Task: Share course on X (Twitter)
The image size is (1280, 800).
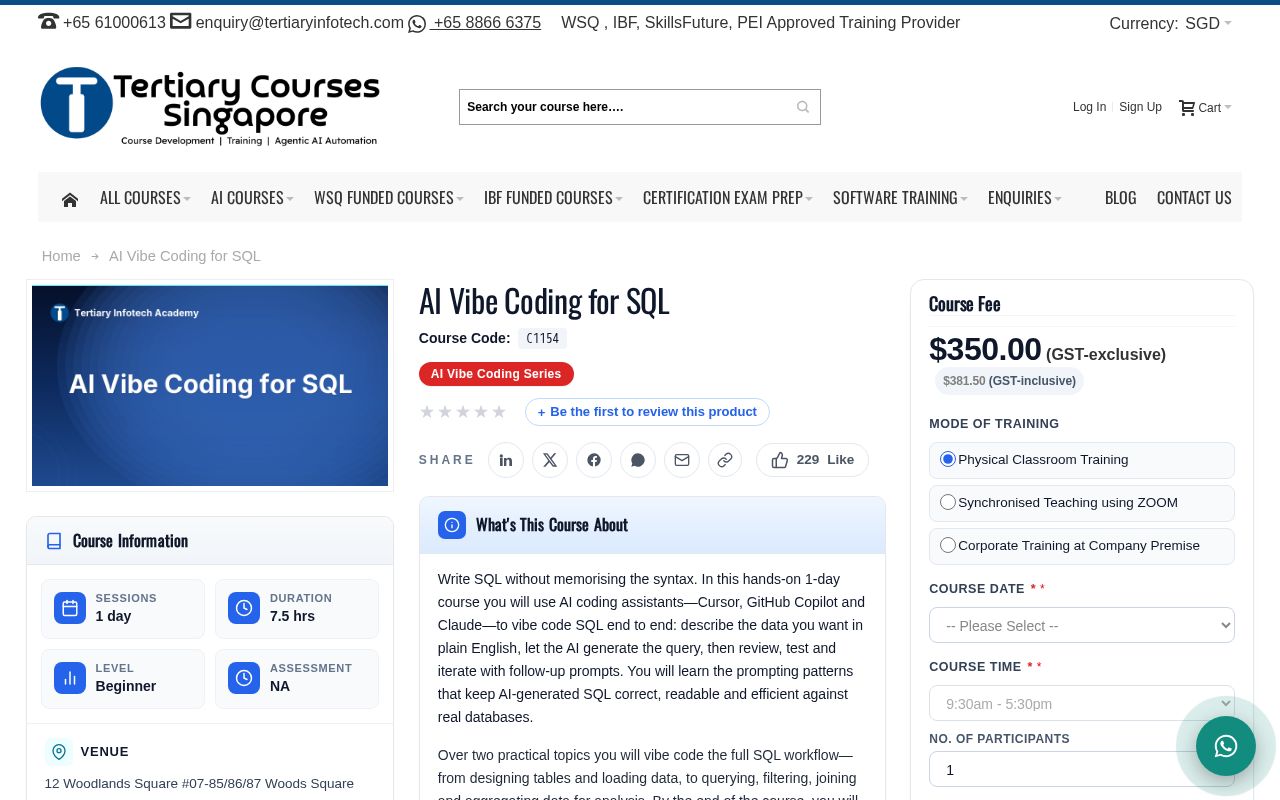Action: [550, 460]
